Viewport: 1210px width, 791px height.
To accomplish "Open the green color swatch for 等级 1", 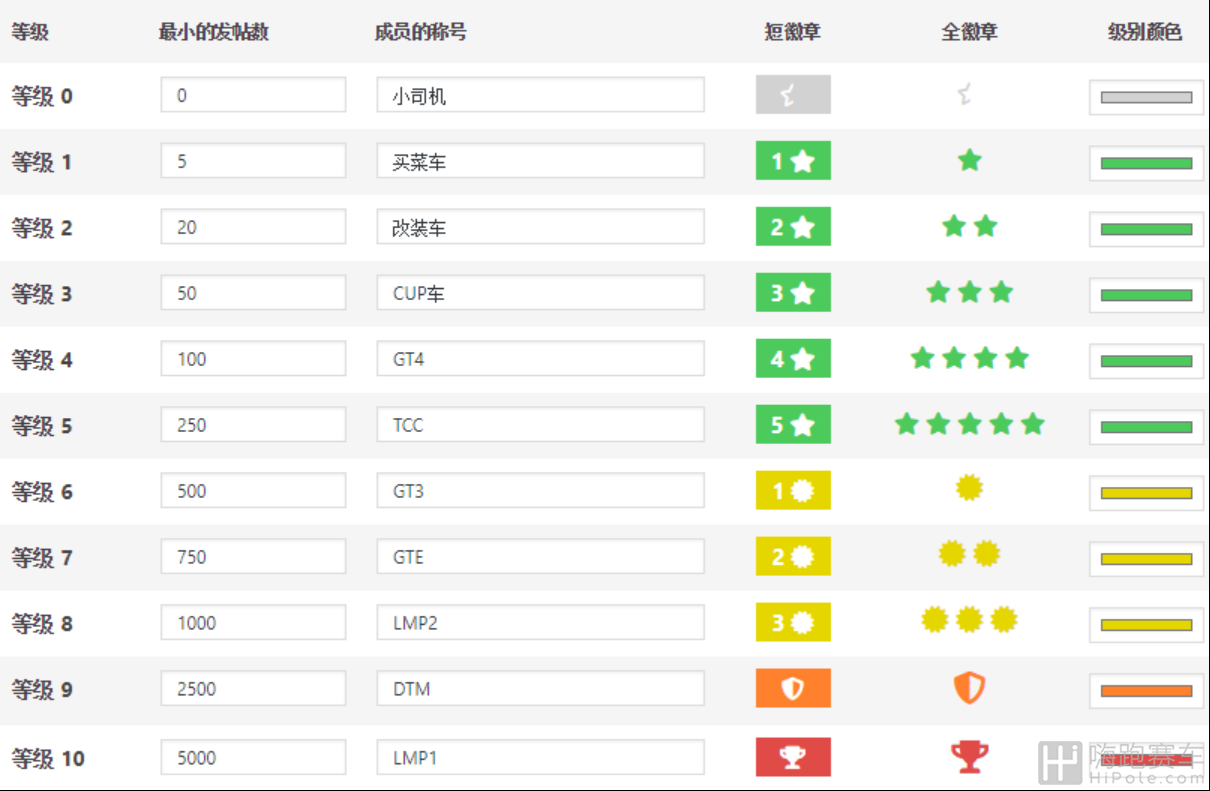I will click(x=1146, y=163).
